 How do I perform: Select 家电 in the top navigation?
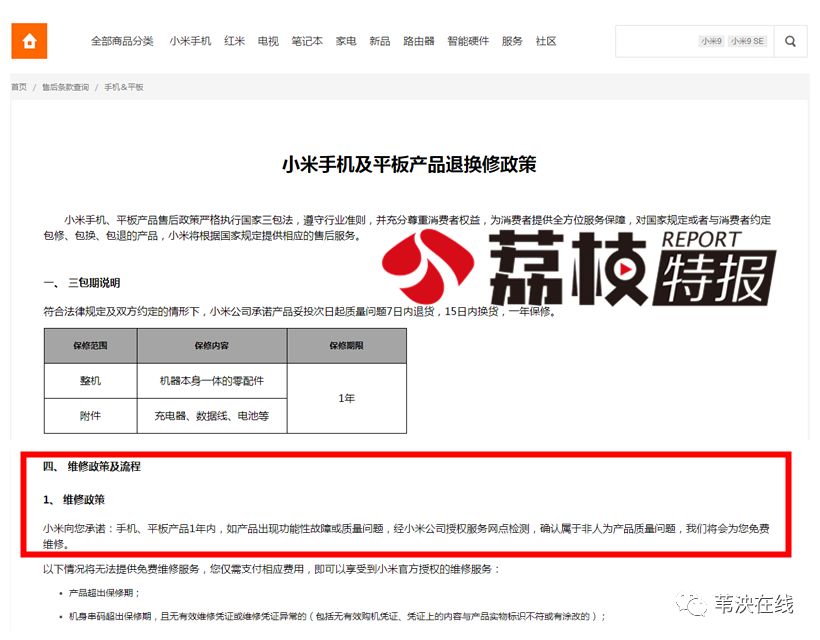click(x=346, y=41)
